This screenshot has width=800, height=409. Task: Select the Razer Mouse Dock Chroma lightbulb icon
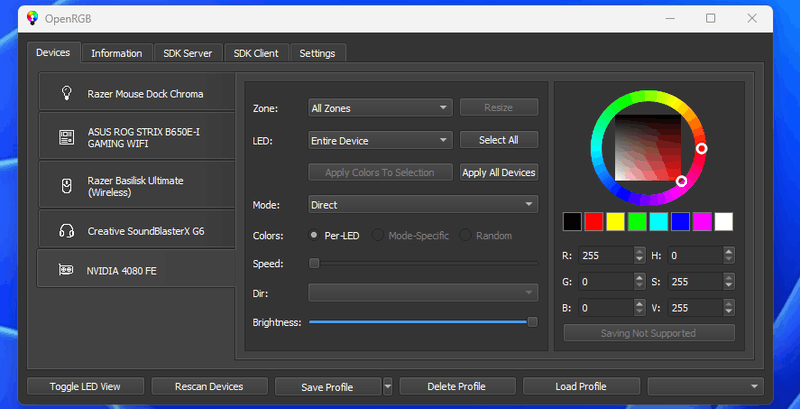coord(67,93)
